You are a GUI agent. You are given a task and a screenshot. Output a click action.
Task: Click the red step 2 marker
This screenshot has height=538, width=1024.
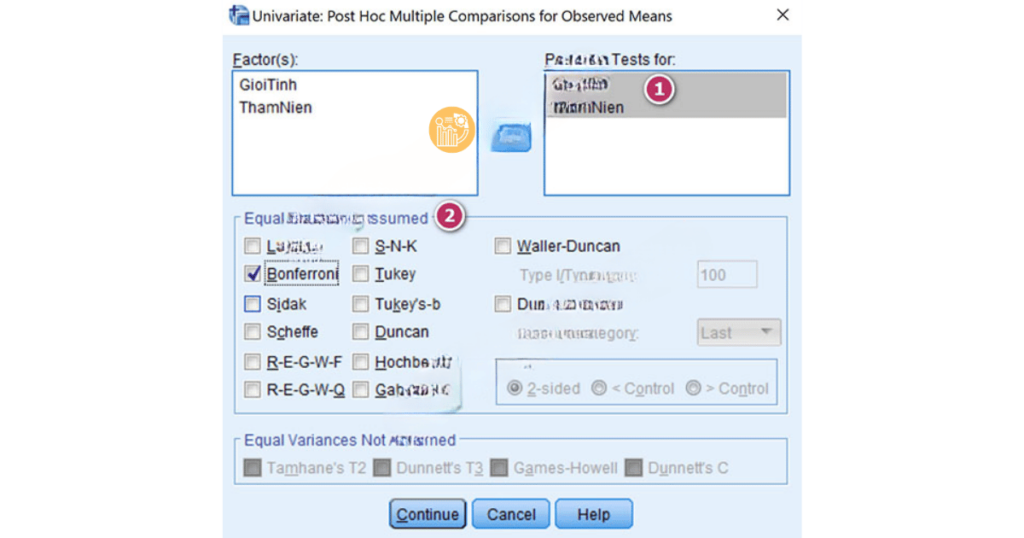point(451,216)
